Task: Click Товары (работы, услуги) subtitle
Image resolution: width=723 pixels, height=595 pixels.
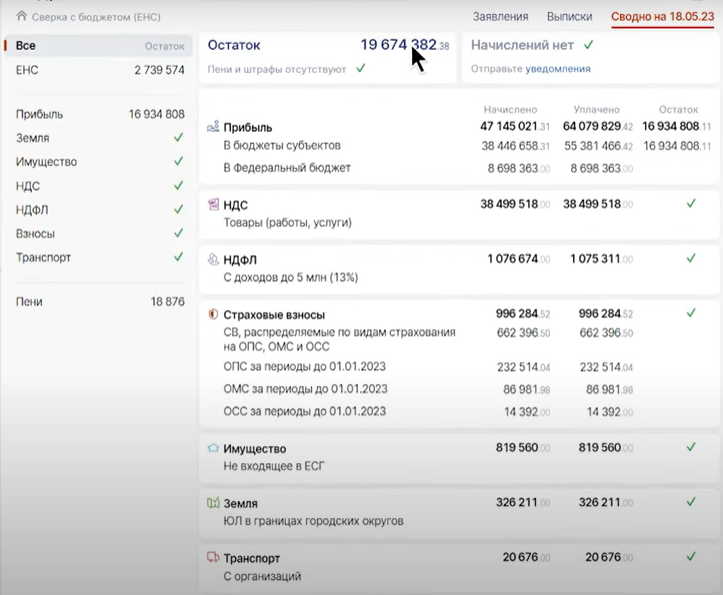Action: pos(287,223)
